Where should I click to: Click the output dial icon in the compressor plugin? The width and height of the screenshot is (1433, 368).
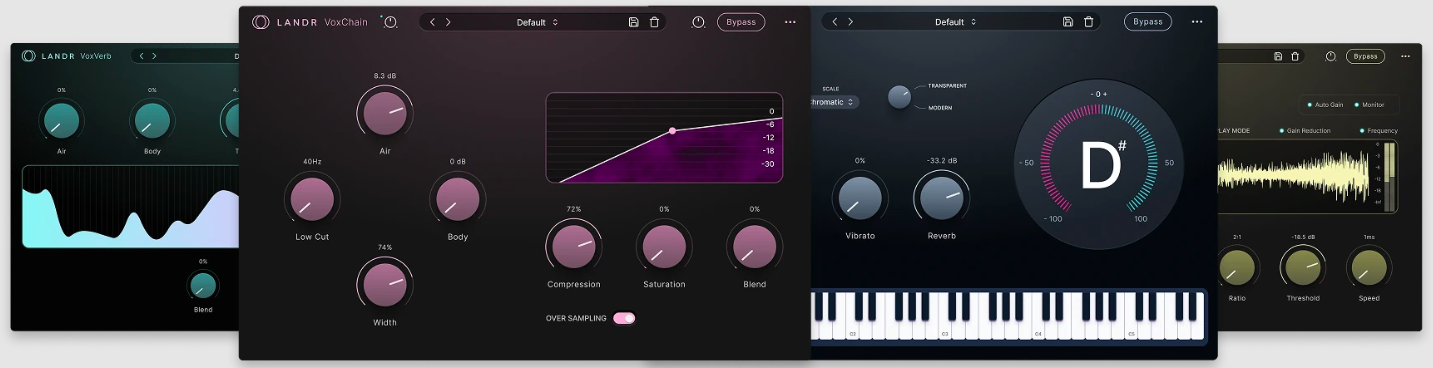(x=1331, y=56)
